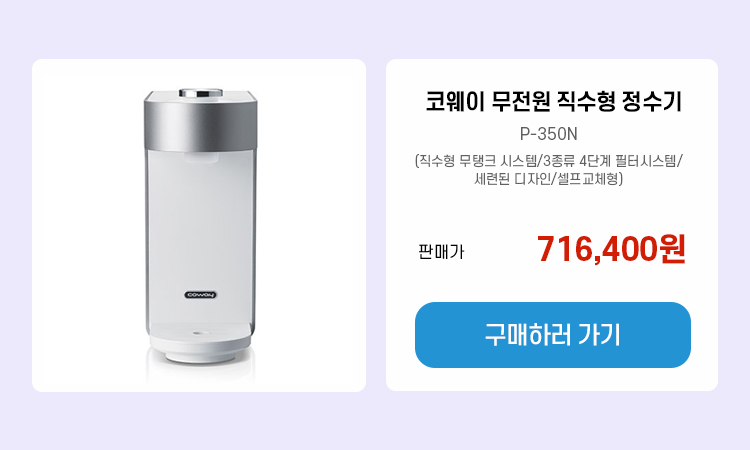Open the 코웨이 무전원 직수형 정수기 title
The height and width of the screenshot is (450, 750).
click(553, 101)
